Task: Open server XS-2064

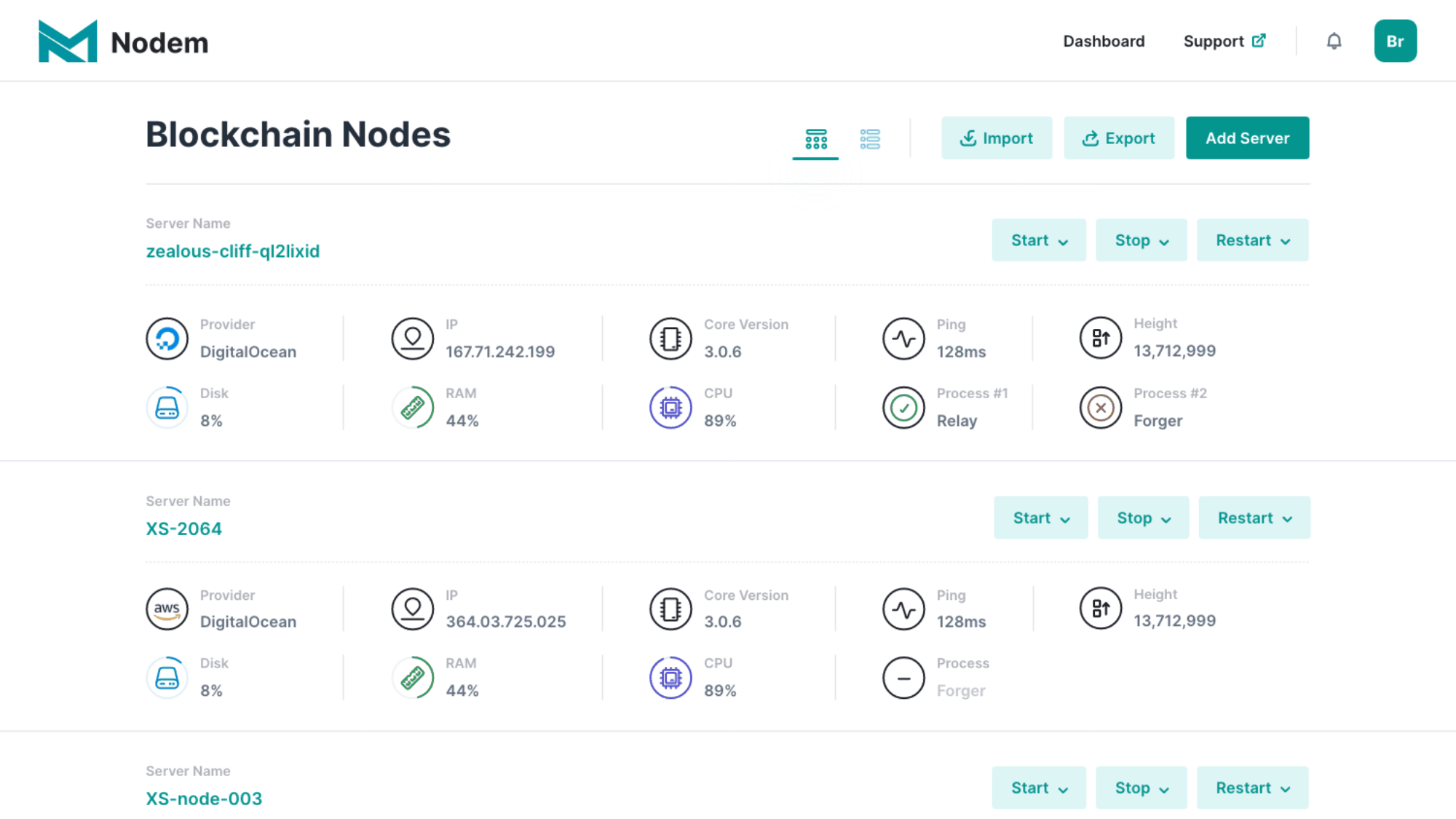Action: [184, 529]
